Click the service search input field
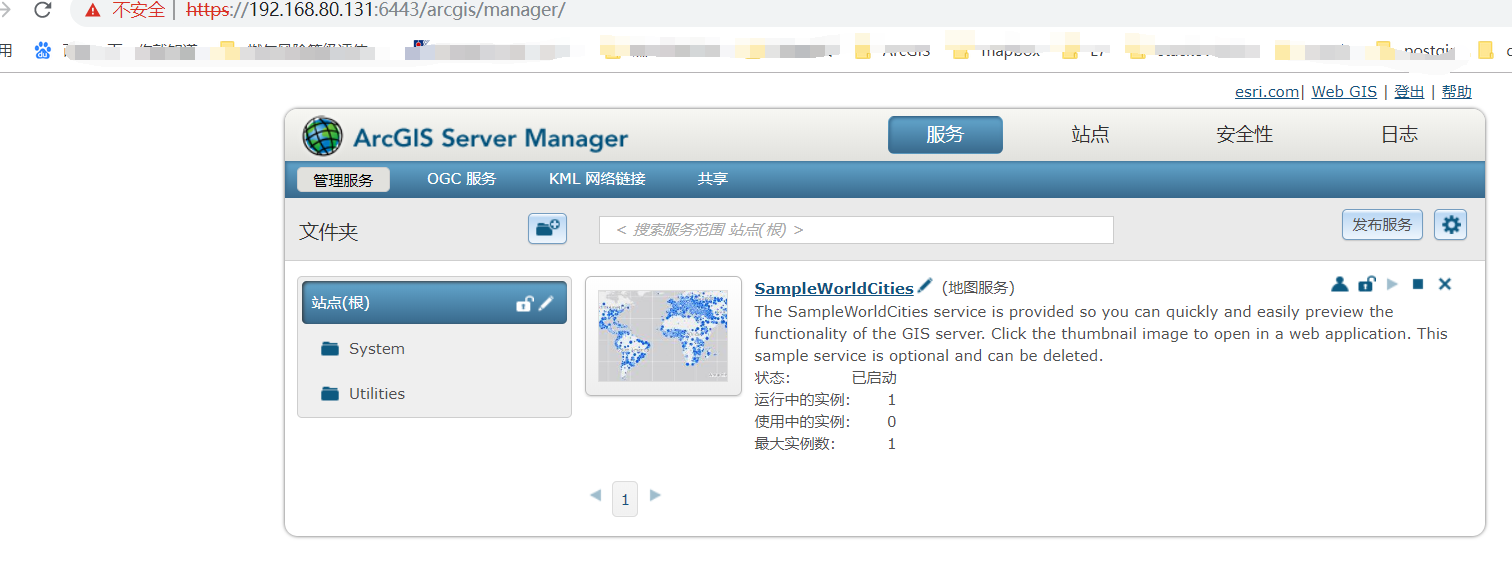Image resolution: width=1512 pixels, height=584 pixels. [x=856, y=229]
